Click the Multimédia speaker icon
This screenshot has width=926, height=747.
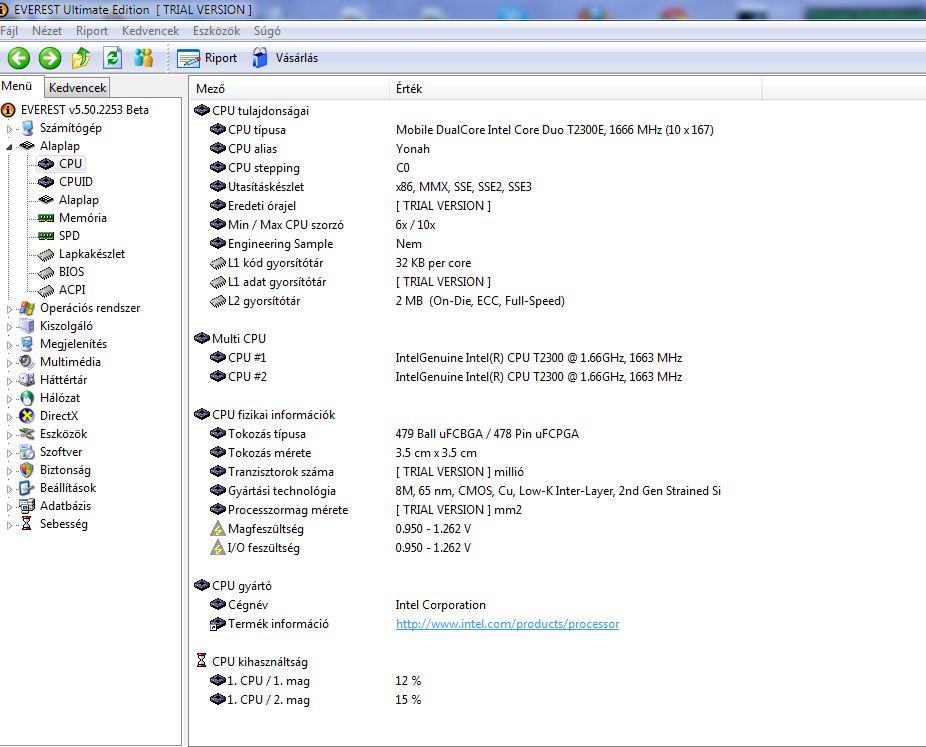pos(27,362)
